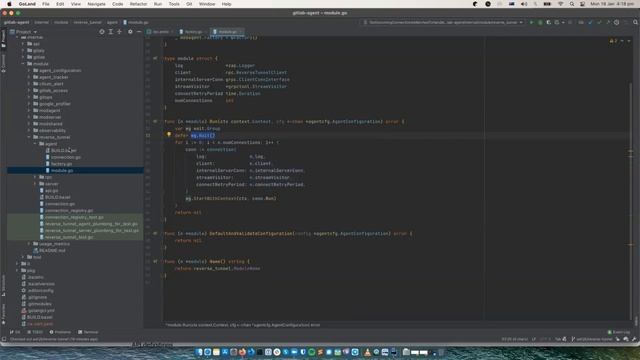Click gutter icon beside the Run function line
The width and height of the screenshot is (640, 360).
point(155,121)
